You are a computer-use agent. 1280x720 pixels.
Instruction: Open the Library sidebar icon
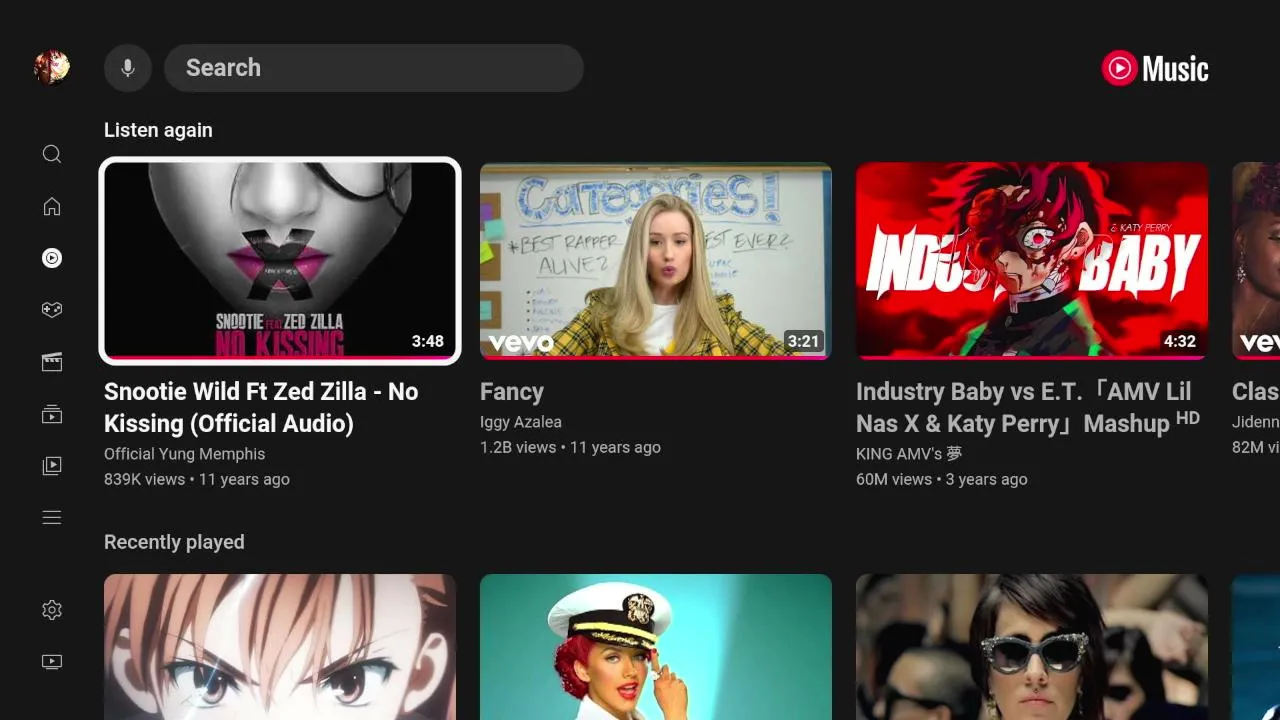[52, 466]
